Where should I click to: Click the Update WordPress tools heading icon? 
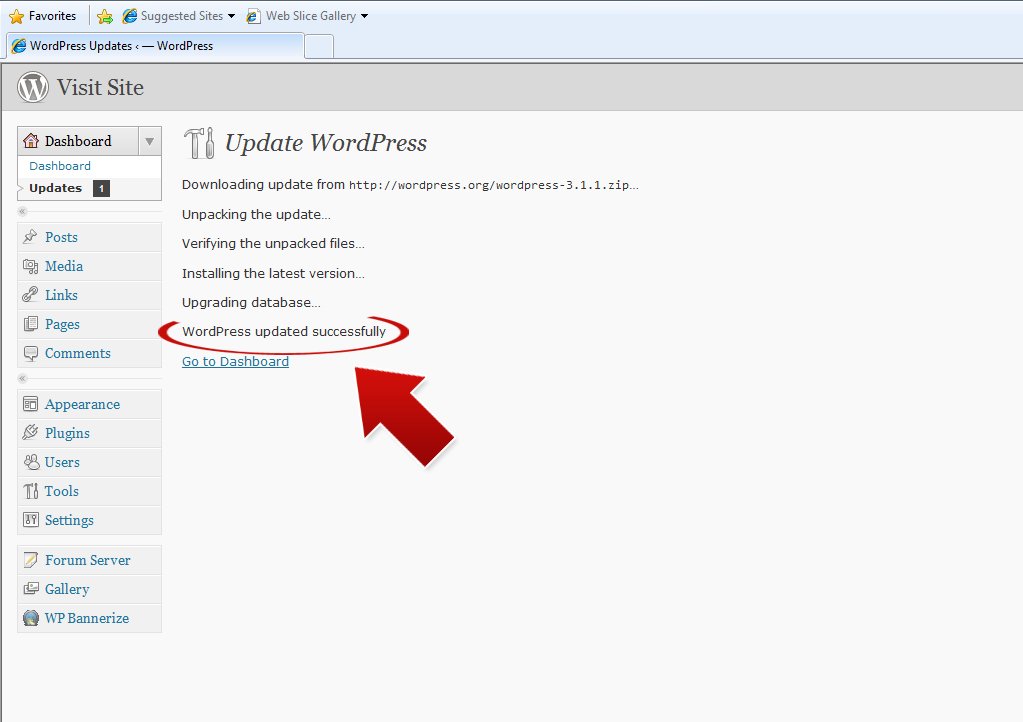point(199,143)
